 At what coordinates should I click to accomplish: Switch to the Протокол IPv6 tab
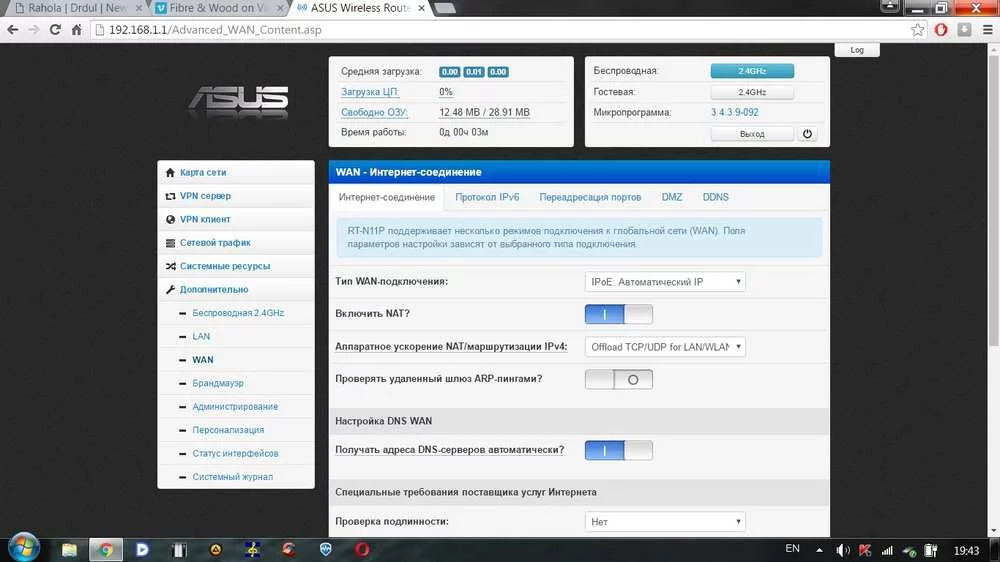(x=487, y=197)
